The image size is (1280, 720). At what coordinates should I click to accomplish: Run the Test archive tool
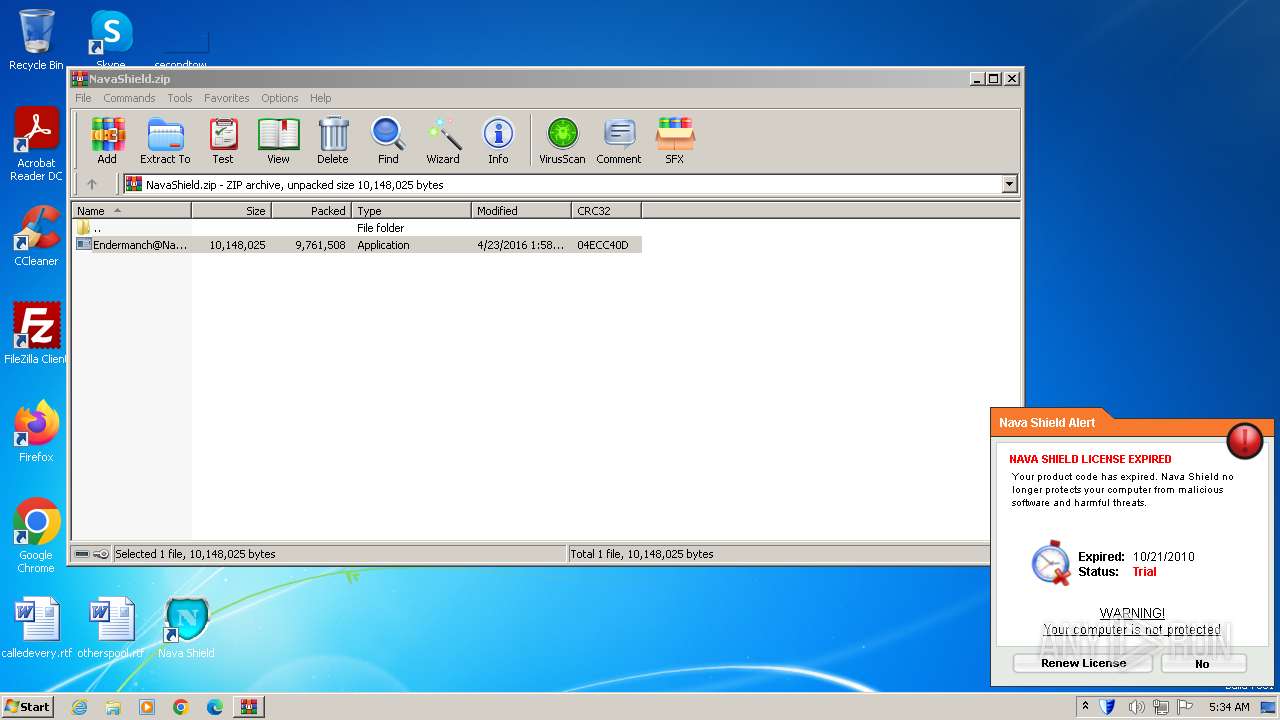(x=223, y=141)
